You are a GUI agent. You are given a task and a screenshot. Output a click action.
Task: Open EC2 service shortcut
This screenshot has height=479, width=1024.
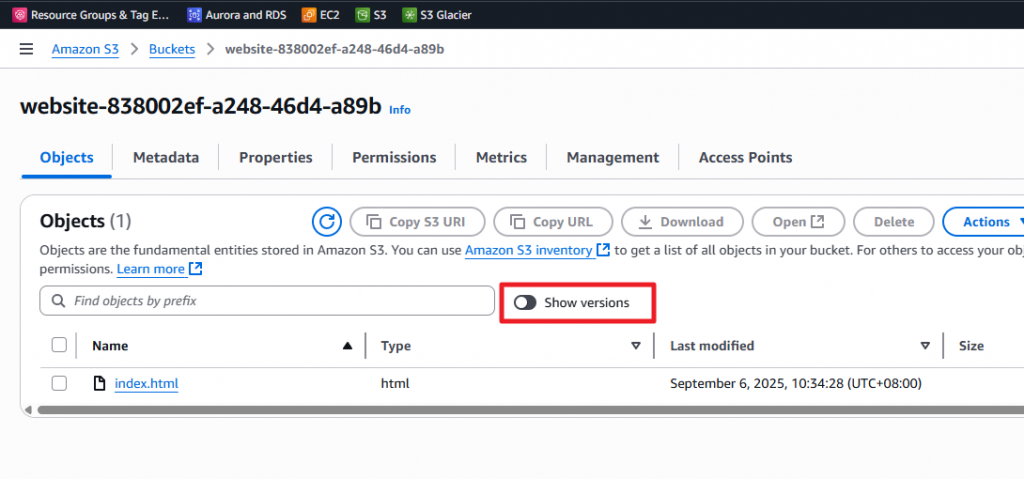(x=320, y=14)
